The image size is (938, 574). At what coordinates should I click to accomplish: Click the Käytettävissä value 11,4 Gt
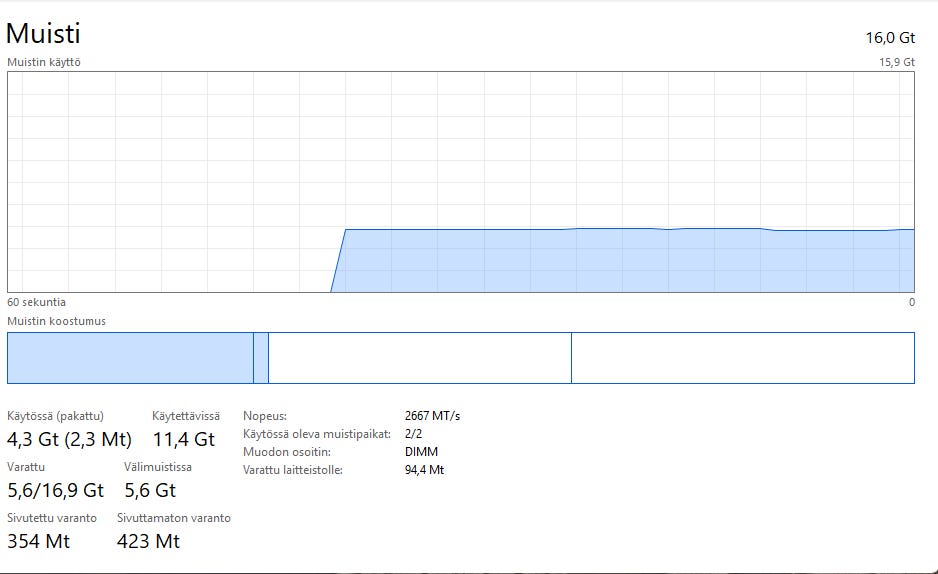point(183,439)
